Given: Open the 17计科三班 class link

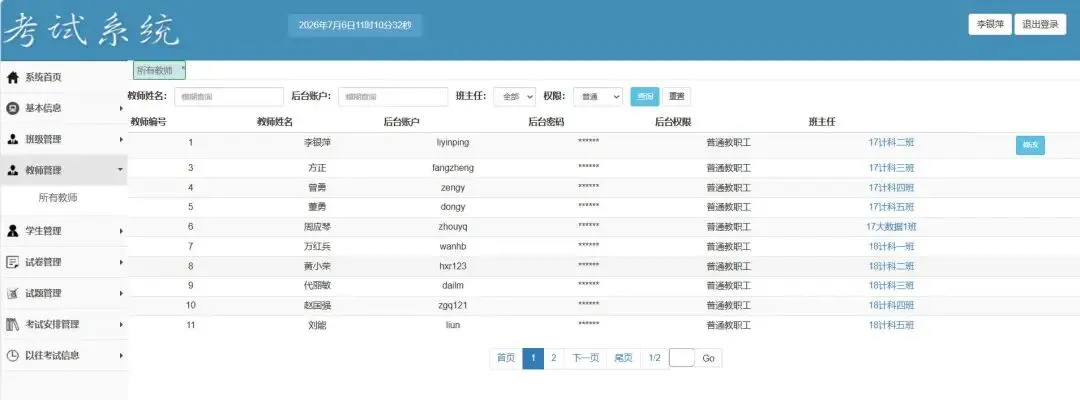Looking at the screenshot, I should [x=891, y=168].
